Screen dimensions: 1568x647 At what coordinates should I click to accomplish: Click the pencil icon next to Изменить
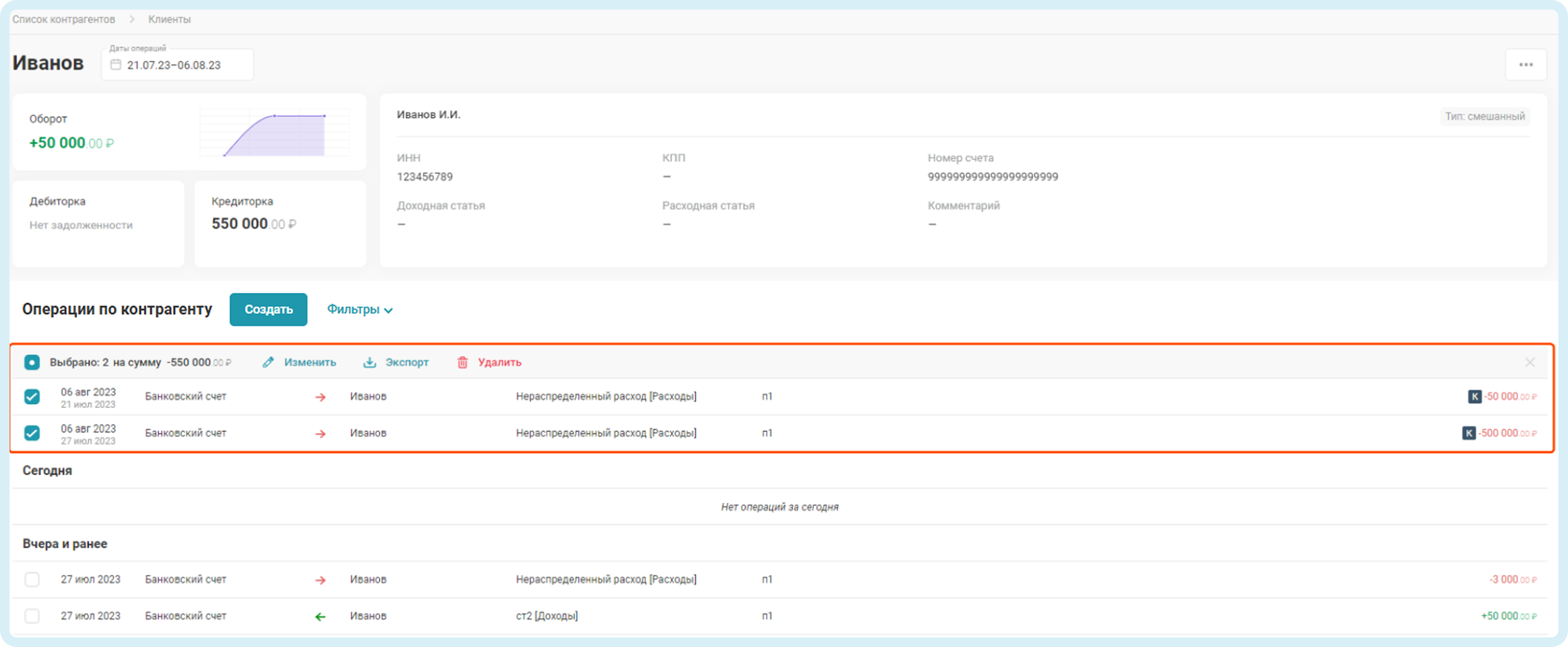click(x=268, y=362)
